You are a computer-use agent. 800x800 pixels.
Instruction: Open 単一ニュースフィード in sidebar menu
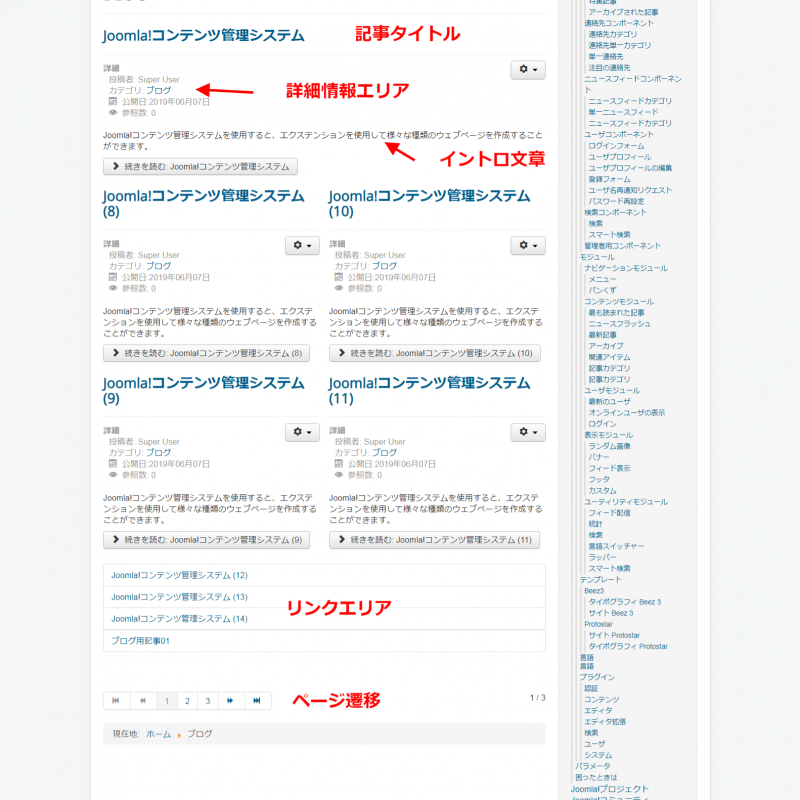(x=623, y=112)
